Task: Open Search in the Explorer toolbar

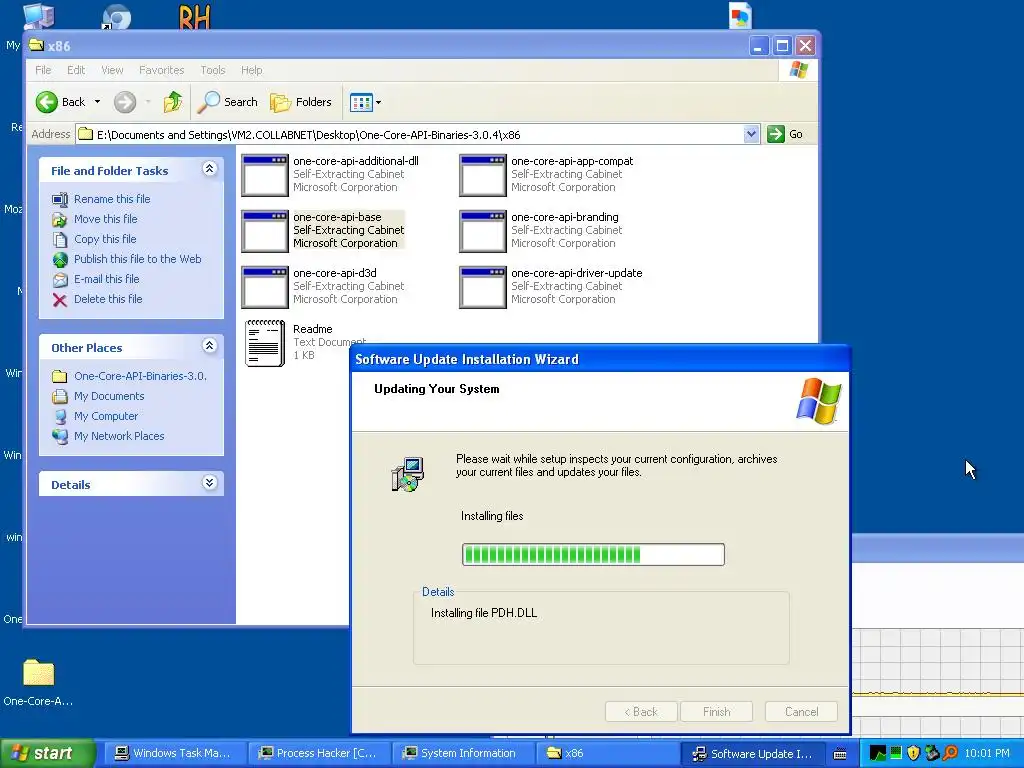Action: (x=228, y=102)
